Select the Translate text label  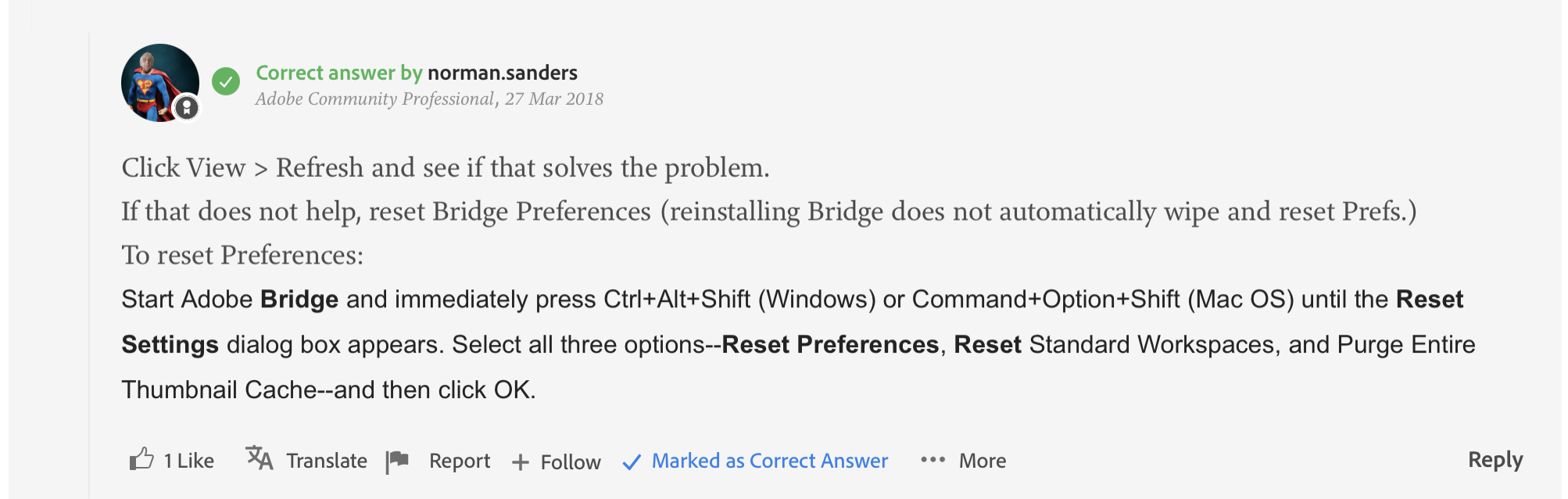[x=327, y=461]
